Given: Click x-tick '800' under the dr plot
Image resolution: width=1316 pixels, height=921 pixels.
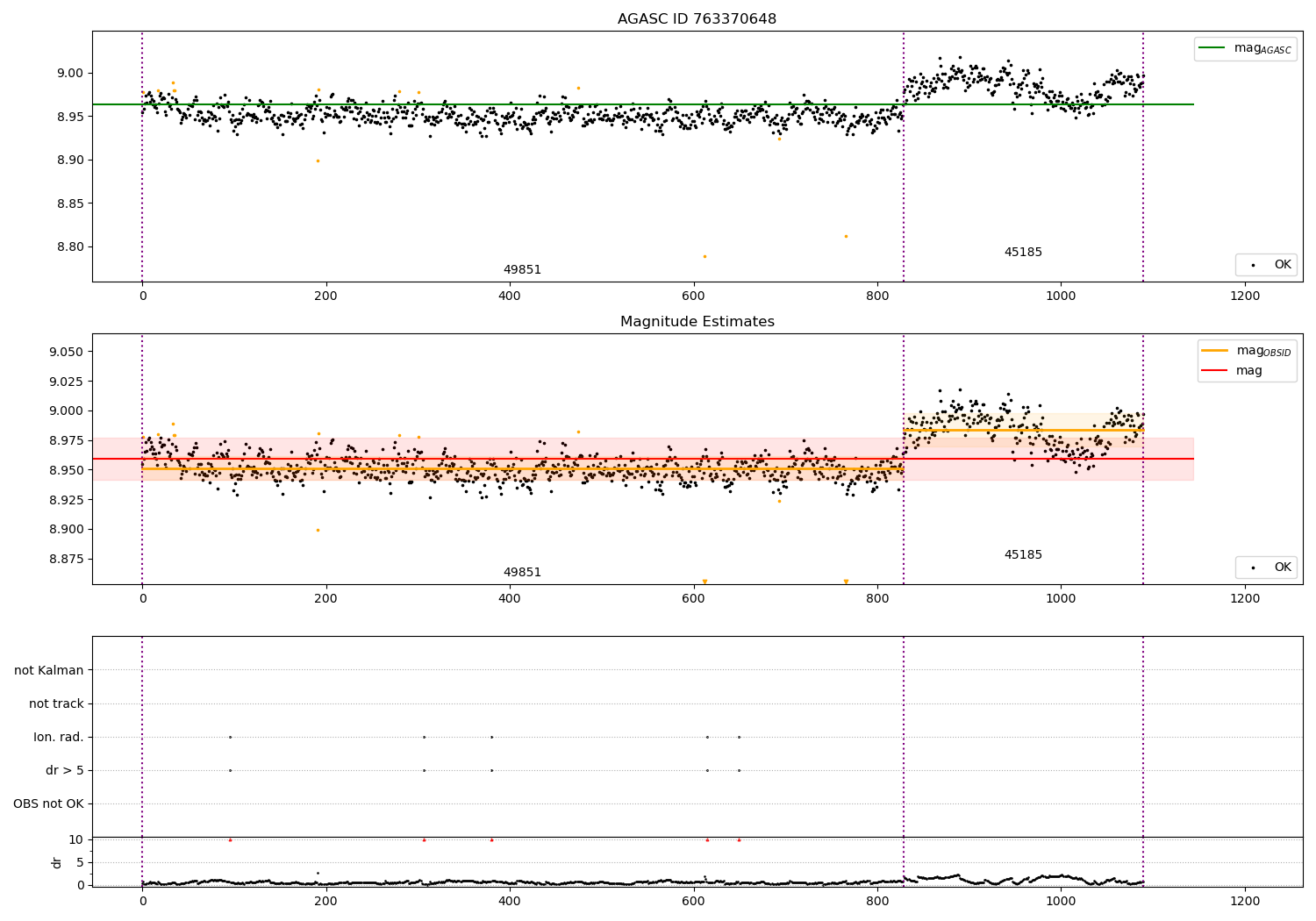Looking at the screenshot, I should [x=877, y=901].
